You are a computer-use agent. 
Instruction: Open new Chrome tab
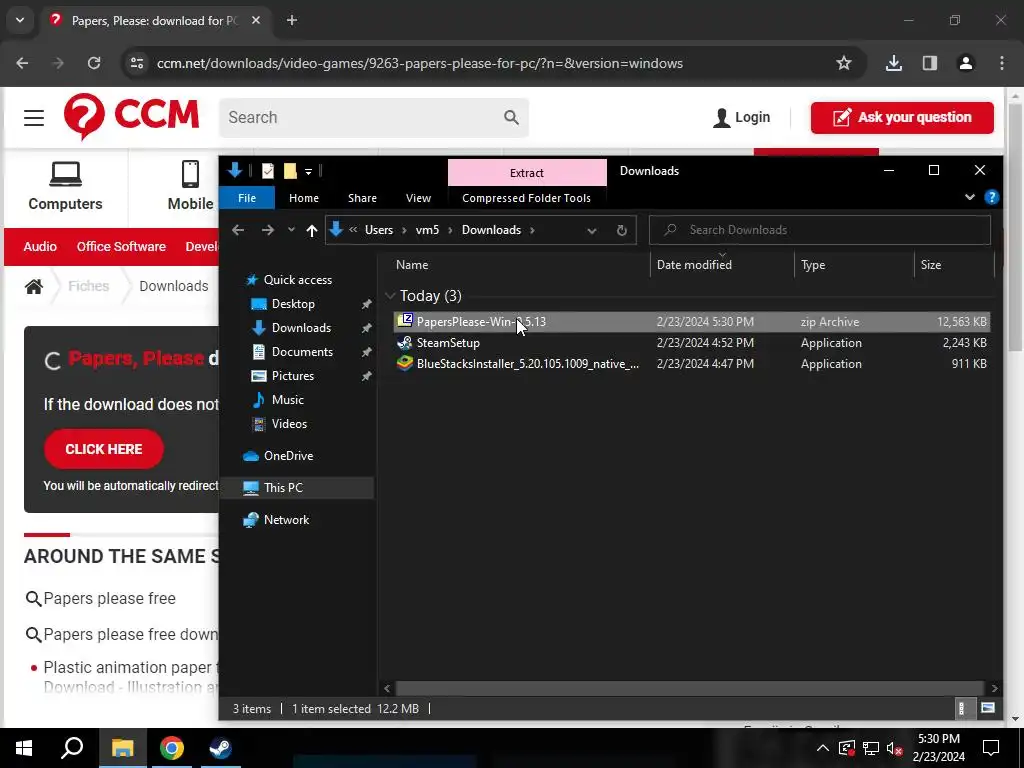coord(292,20)
